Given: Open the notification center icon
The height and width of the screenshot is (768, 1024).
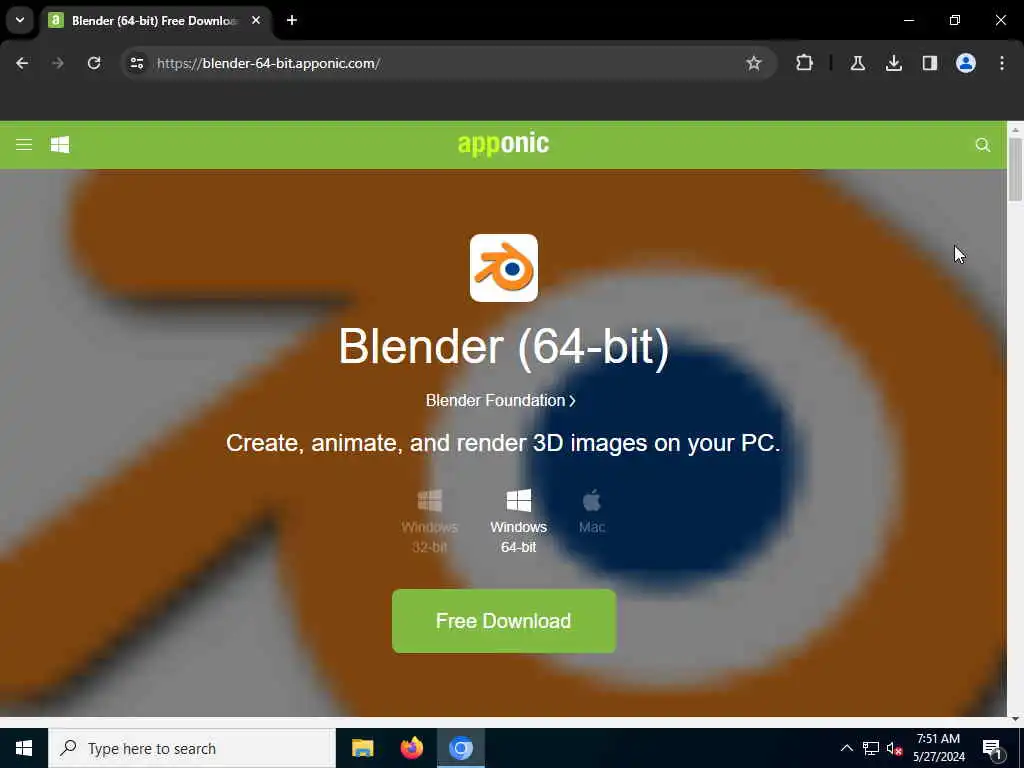Looking at the screenshot, I should click(x=993, y=749).
